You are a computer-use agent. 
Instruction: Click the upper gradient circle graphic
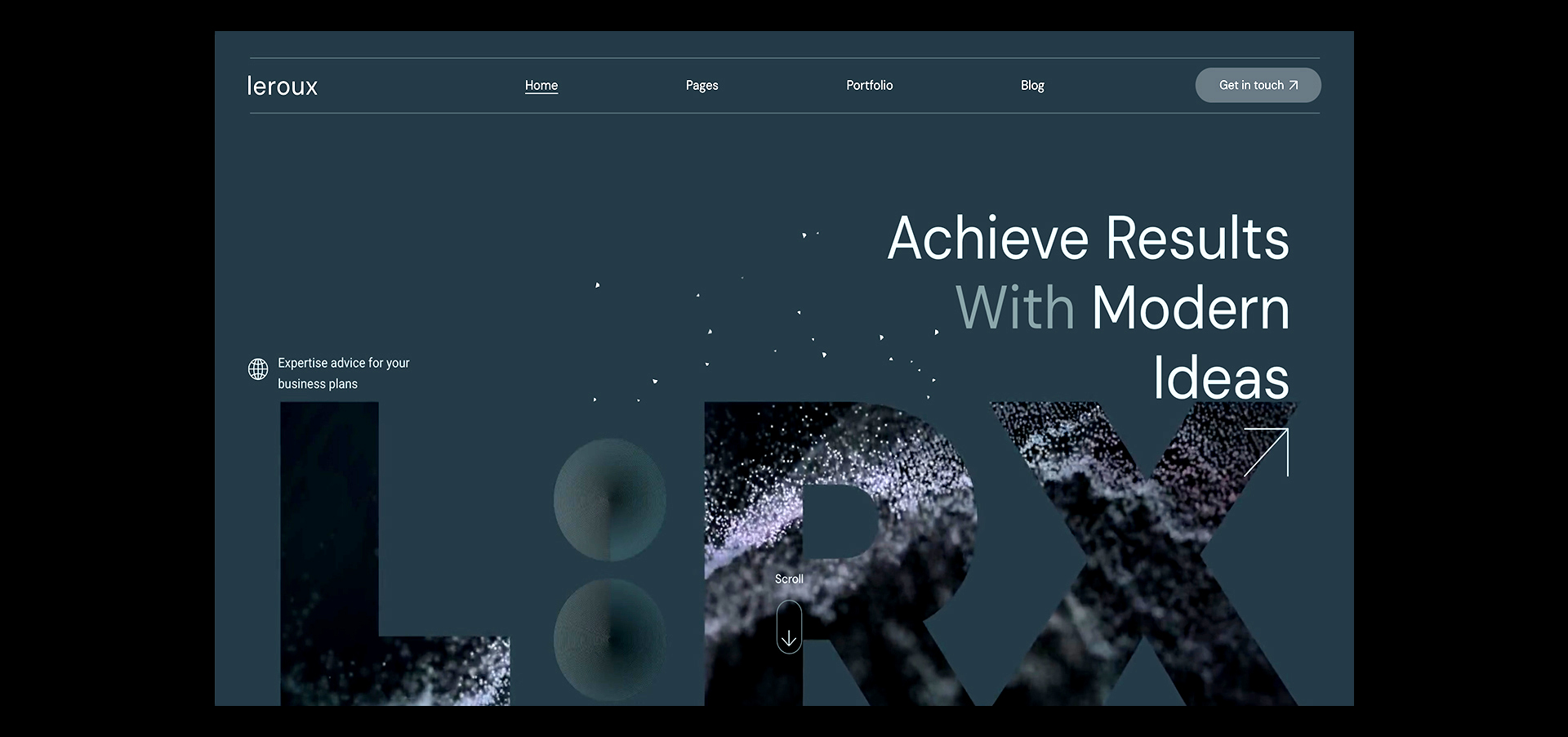pos(609,500)
